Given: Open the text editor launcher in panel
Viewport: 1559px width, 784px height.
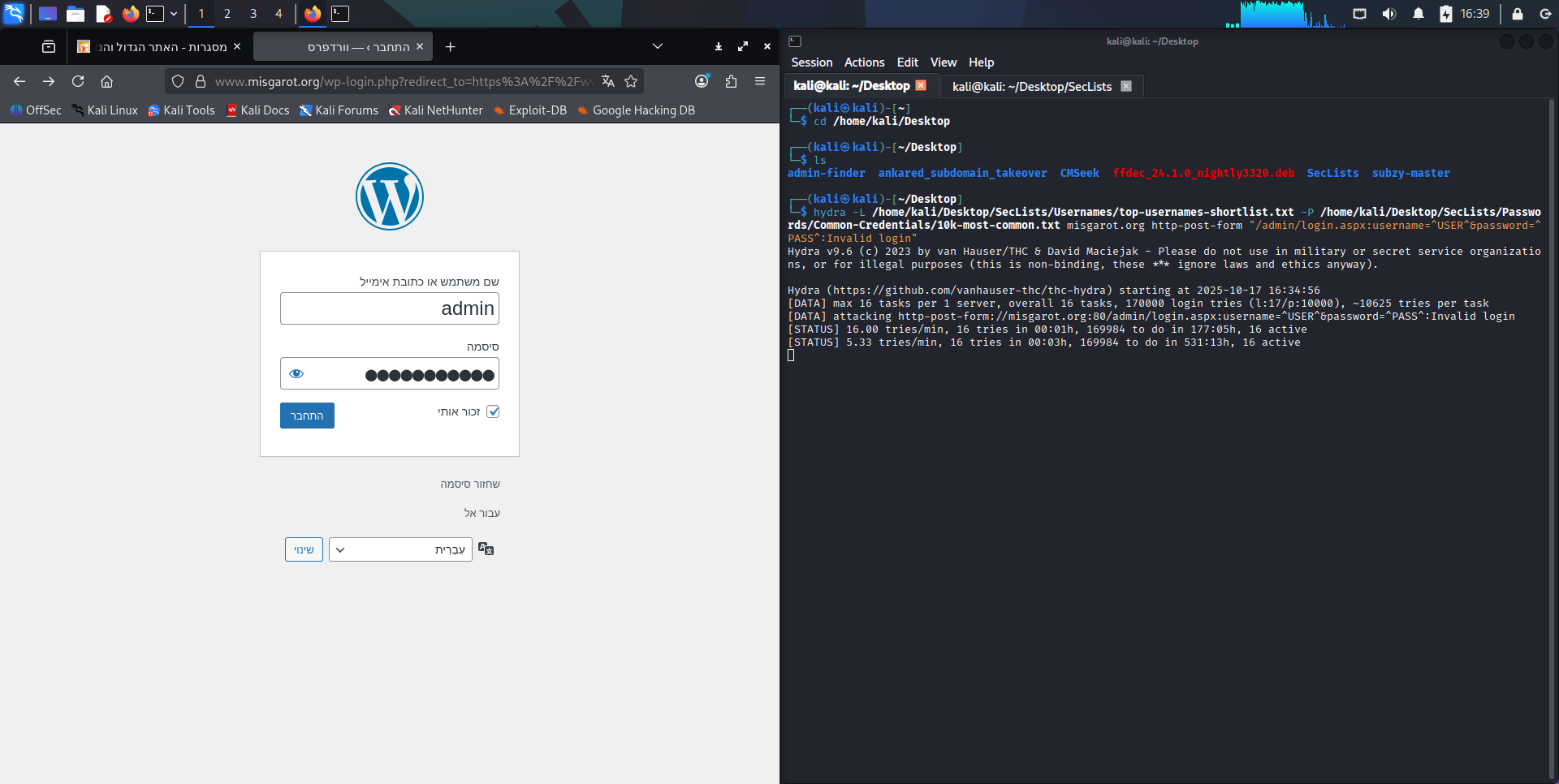Looking at the screenshot, I should pos(103,14).
